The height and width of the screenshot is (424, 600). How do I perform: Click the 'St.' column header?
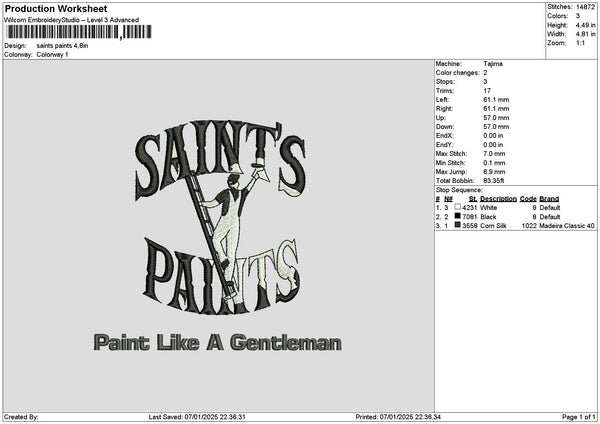(x=473, y=199)
